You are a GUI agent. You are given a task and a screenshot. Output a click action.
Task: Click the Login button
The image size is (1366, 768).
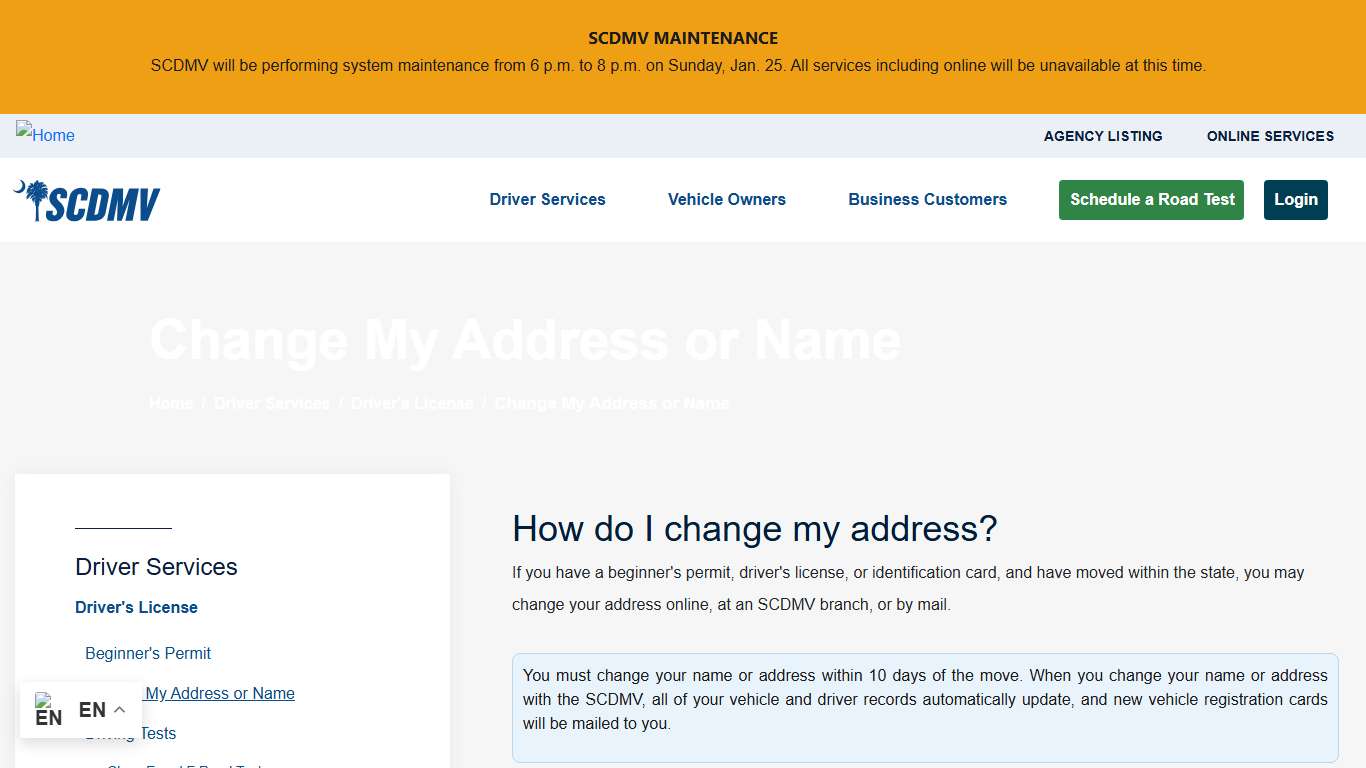(x=1295, y=199)
